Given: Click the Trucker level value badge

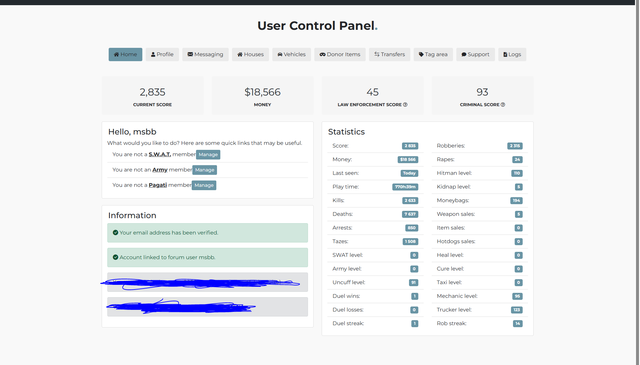Looking at the screenshot, I should 517,310.
